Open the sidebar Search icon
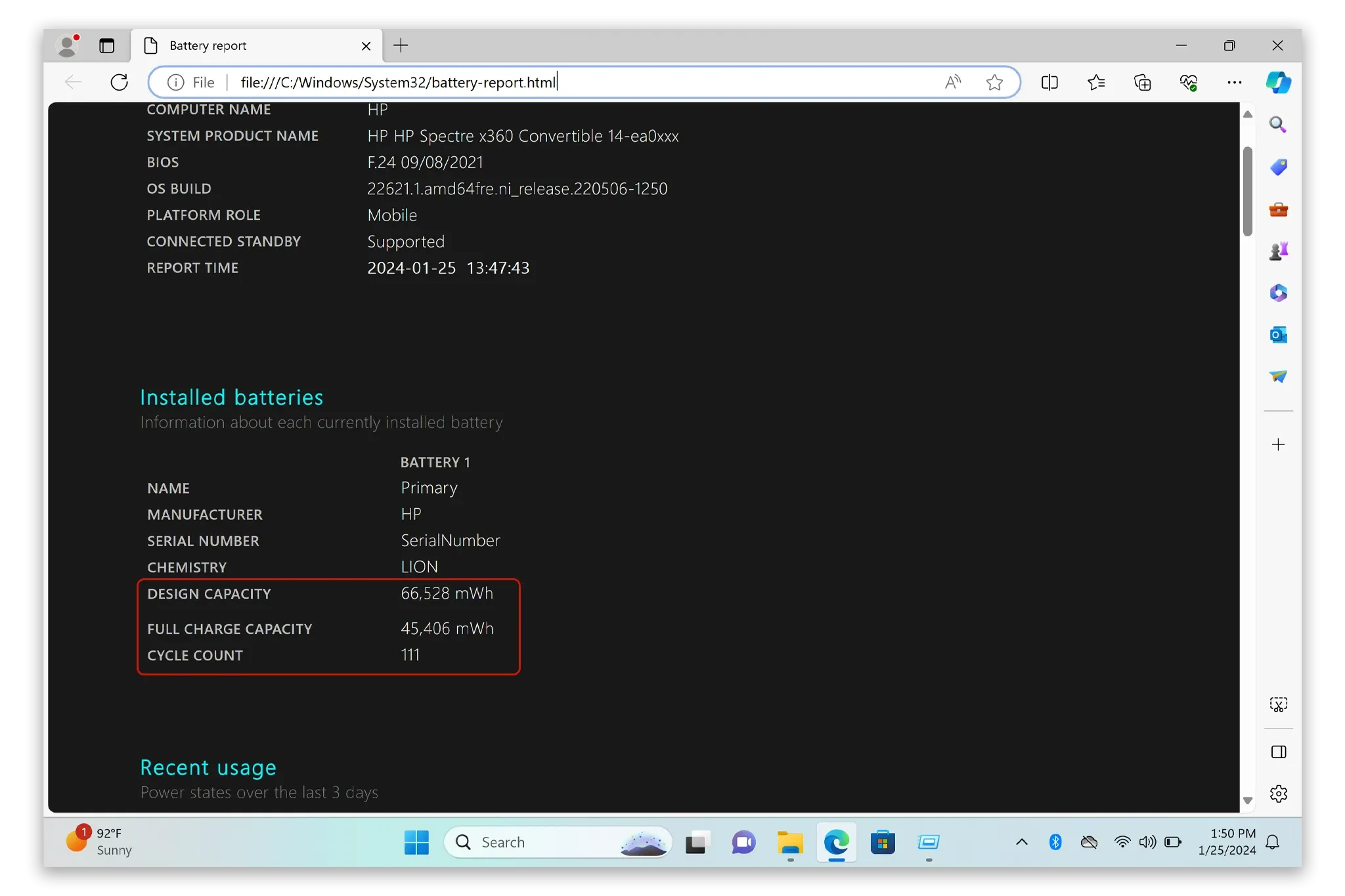The width and height of the screenshot is (1345, 896). coord(1277,125)
